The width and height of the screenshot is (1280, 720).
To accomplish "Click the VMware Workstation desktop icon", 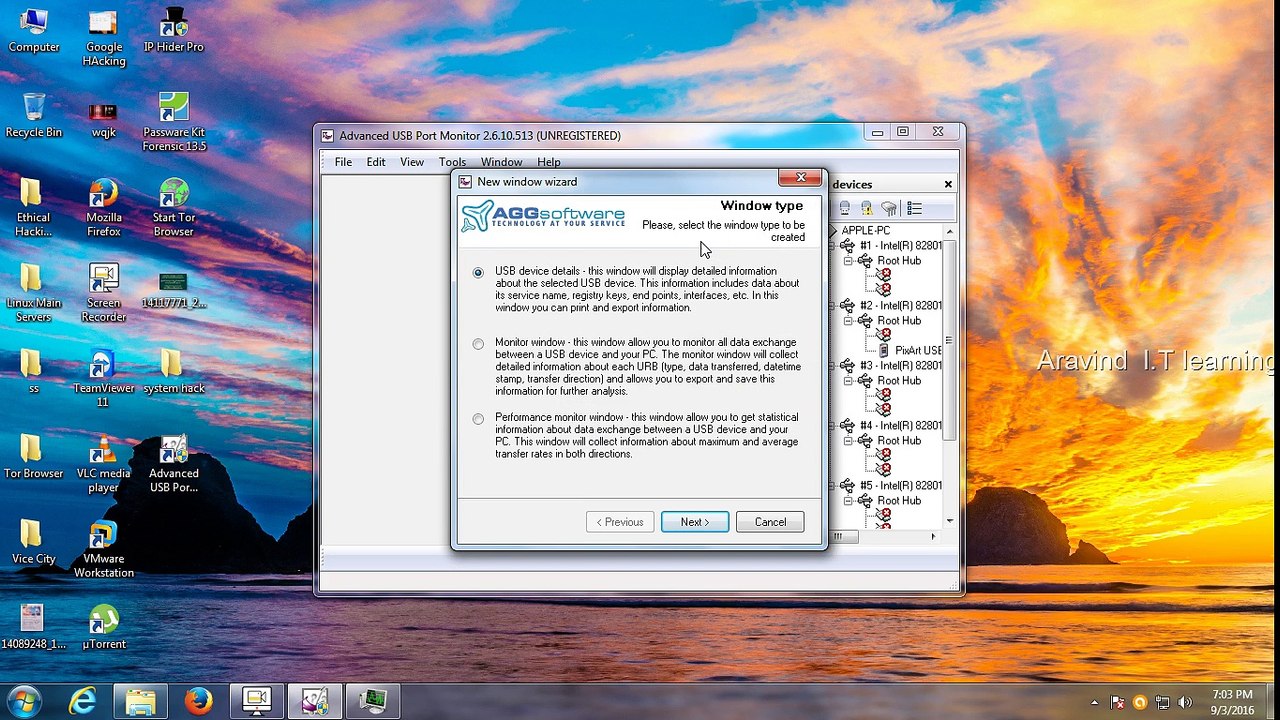I will tap(104, 549).
